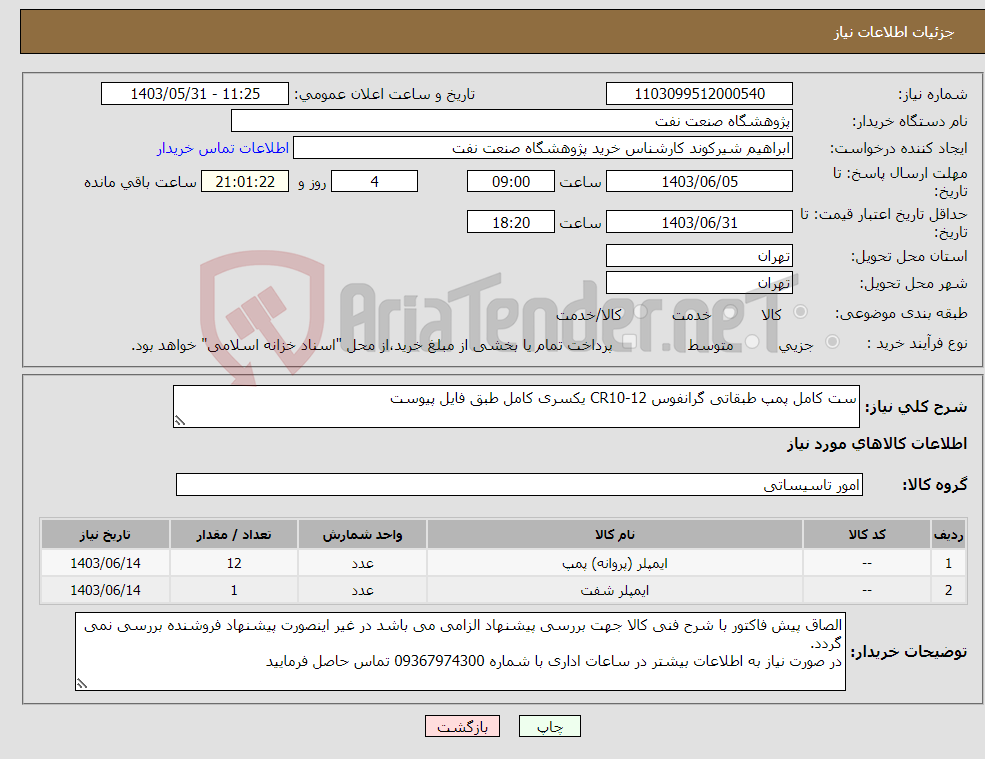This screenshot has width=985, height=759.
Task: Click the buyer notes text area
Action: [460, 652]
